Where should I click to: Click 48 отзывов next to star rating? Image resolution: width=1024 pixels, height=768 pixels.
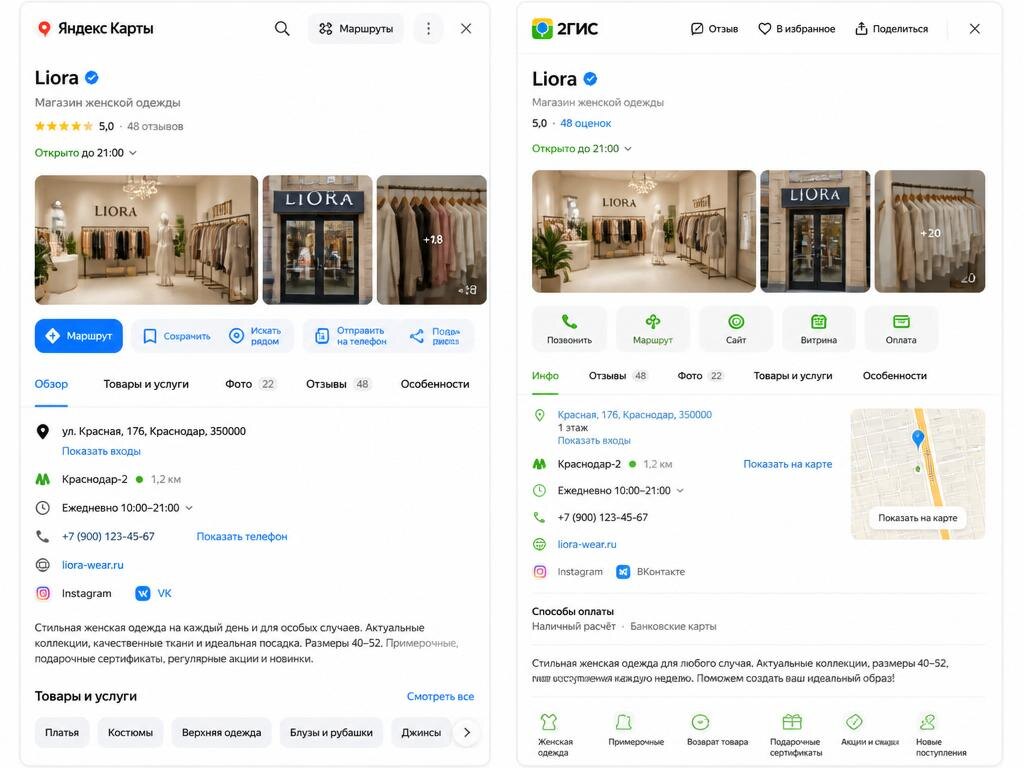point(155,126)
